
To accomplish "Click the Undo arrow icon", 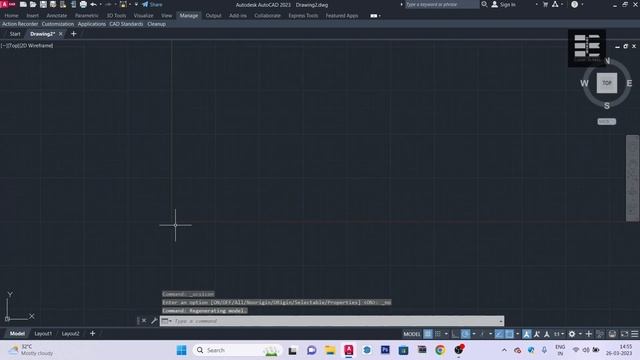I will coord(93,4).
